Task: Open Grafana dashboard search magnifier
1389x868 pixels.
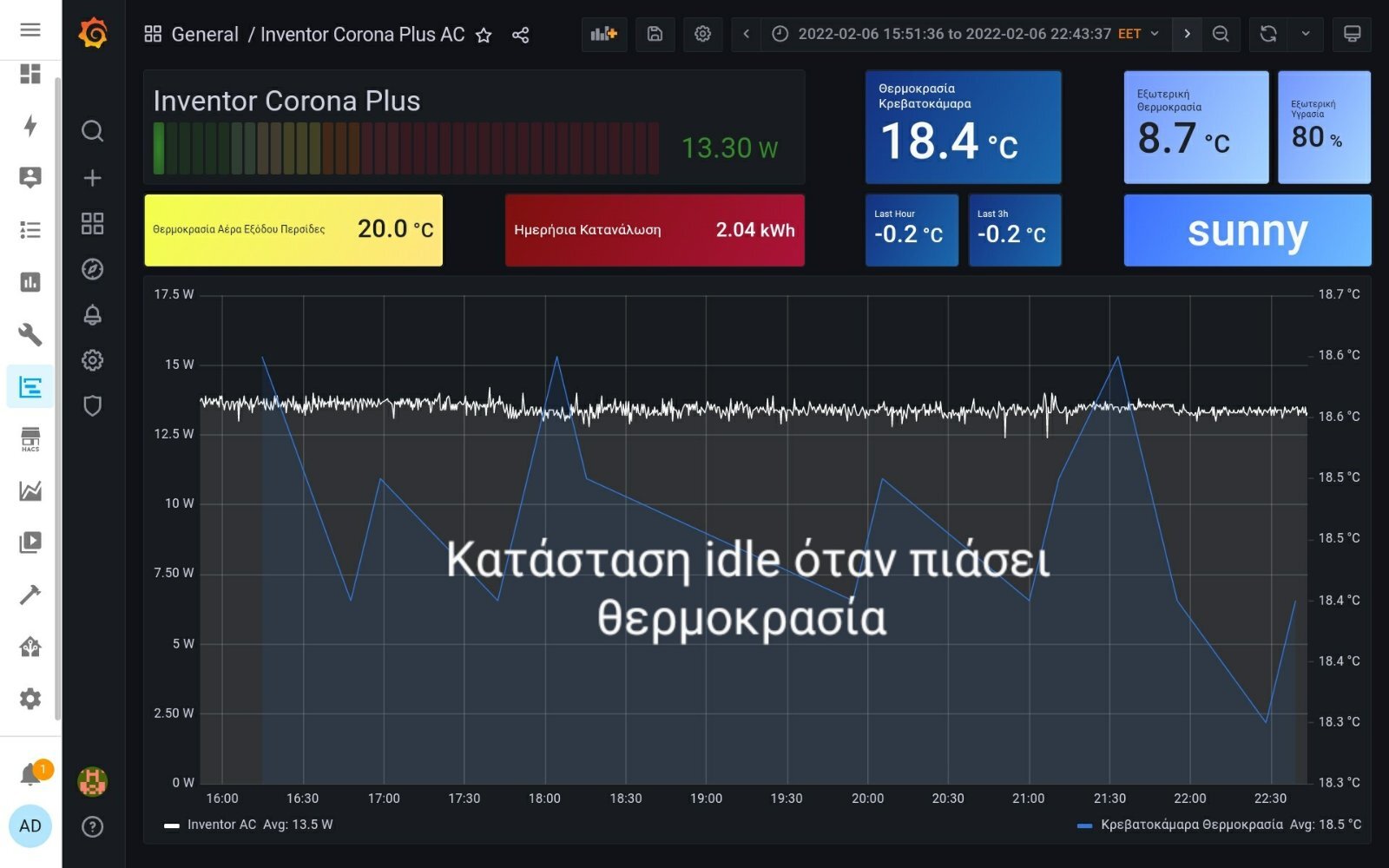Action: pos(93,131)
